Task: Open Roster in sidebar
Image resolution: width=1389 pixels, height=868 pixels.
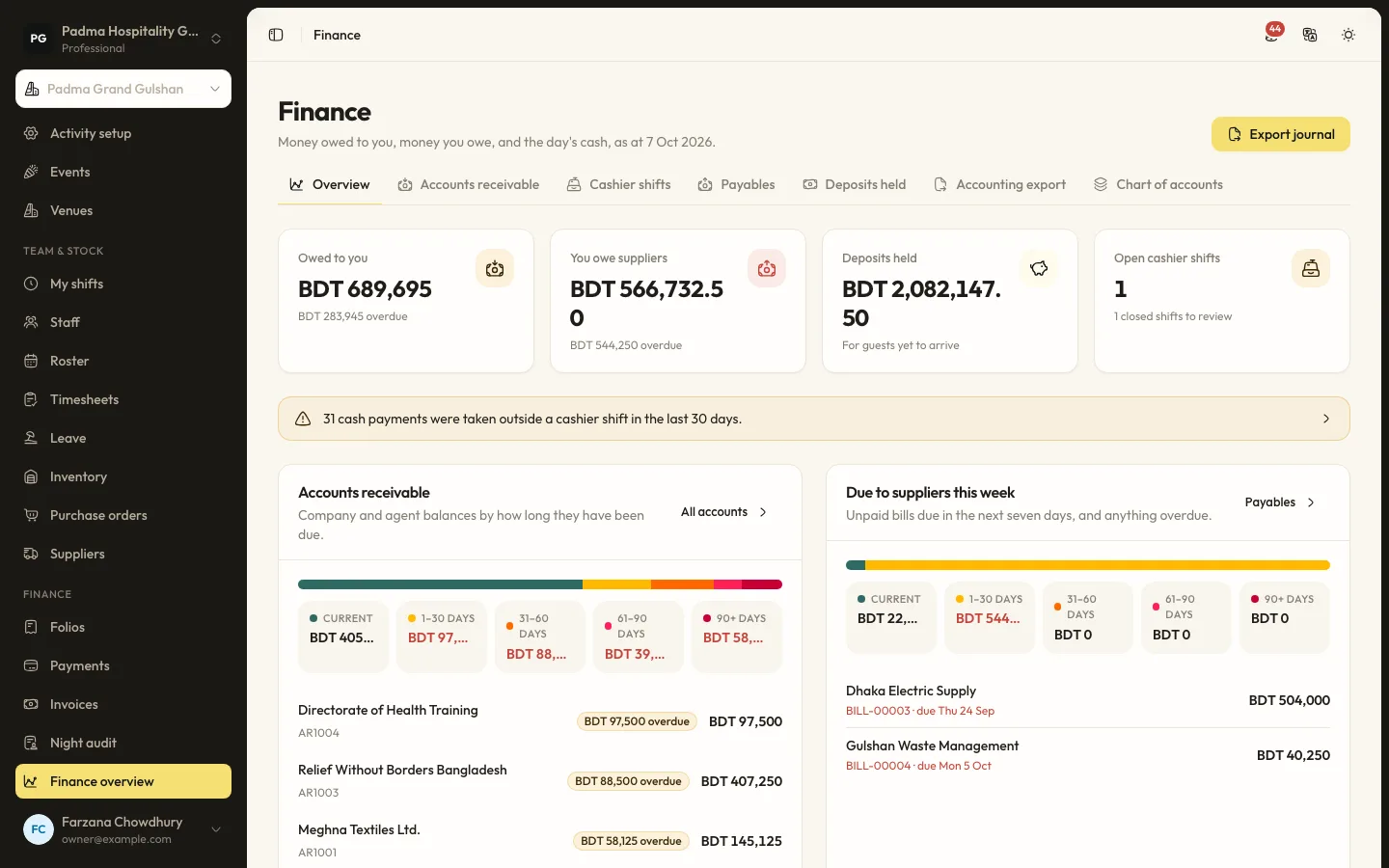Action: [123, 361]
